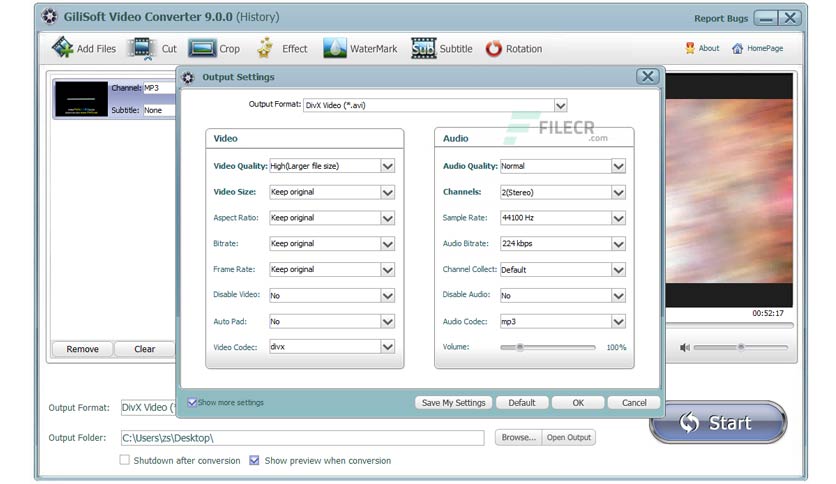836x484 pixels.
Task: Click the 00:52:17 time readout
Action: click(x=768, y=313)
